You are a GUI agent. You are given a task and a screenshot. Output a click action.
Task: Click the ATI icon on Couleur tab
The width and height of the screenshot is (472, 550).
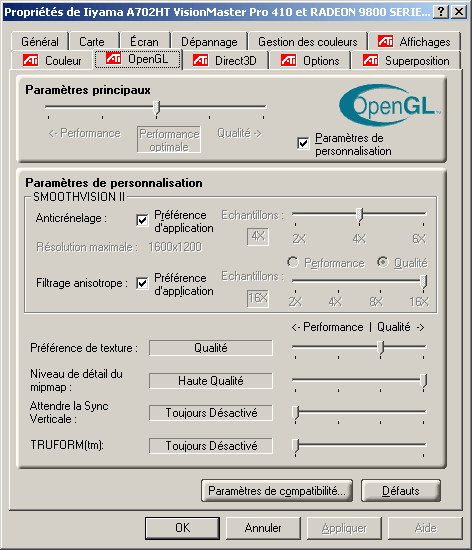point(31,60)
